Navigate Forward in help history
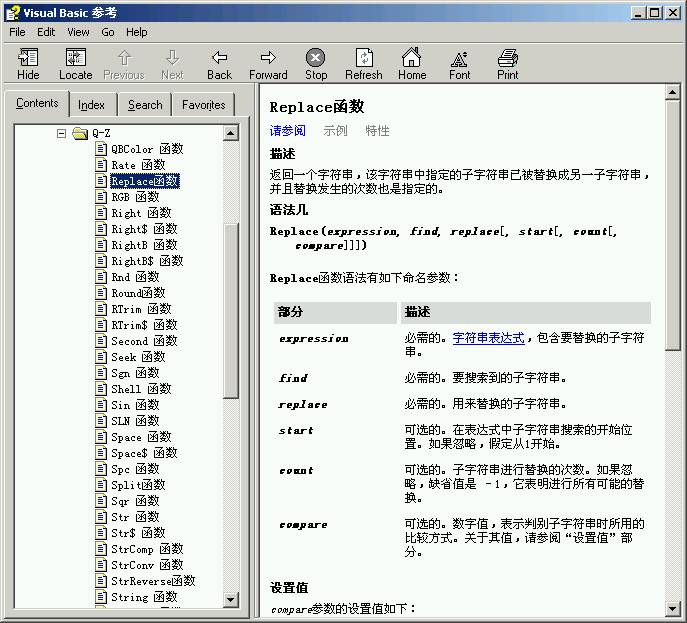The image size is (687, 623). (268, 64)
